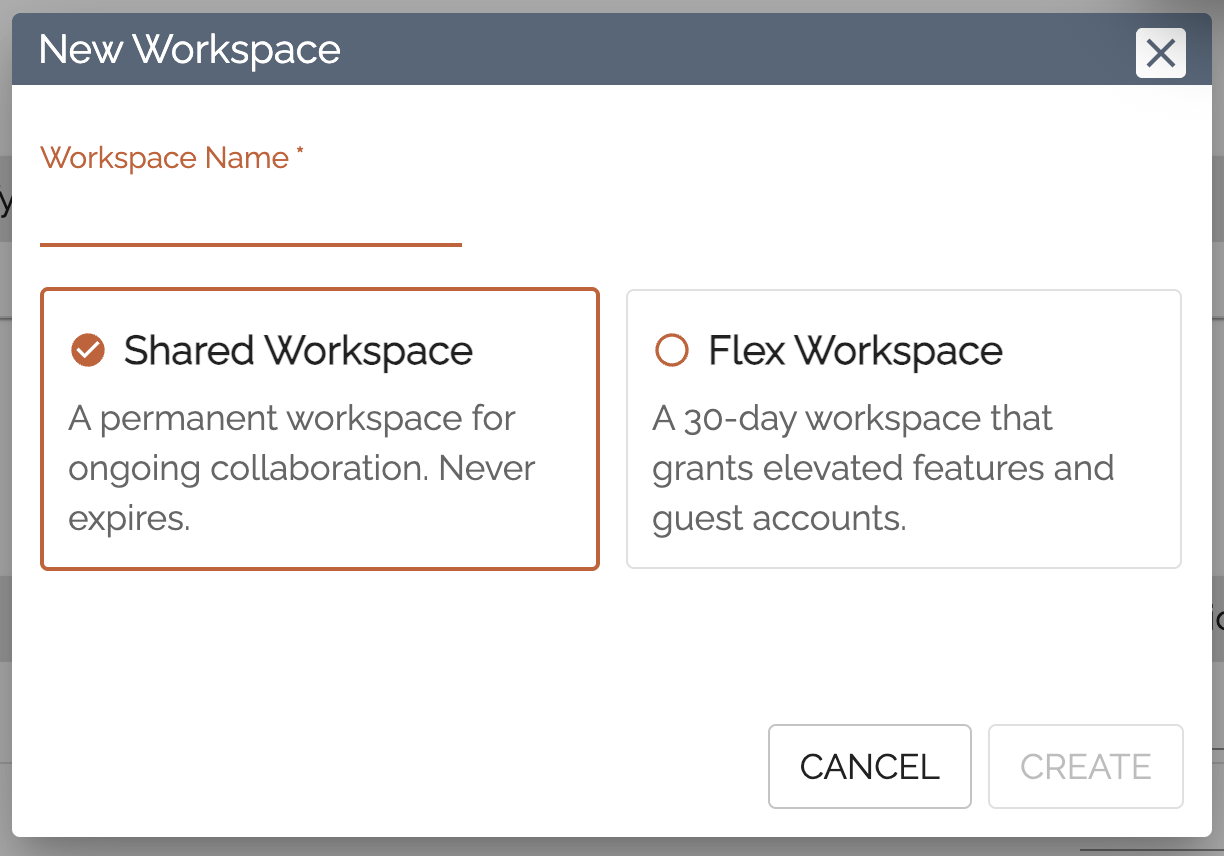Click the CANCEL button
This screenshot has width=1224, height=856.
point(870,766)
